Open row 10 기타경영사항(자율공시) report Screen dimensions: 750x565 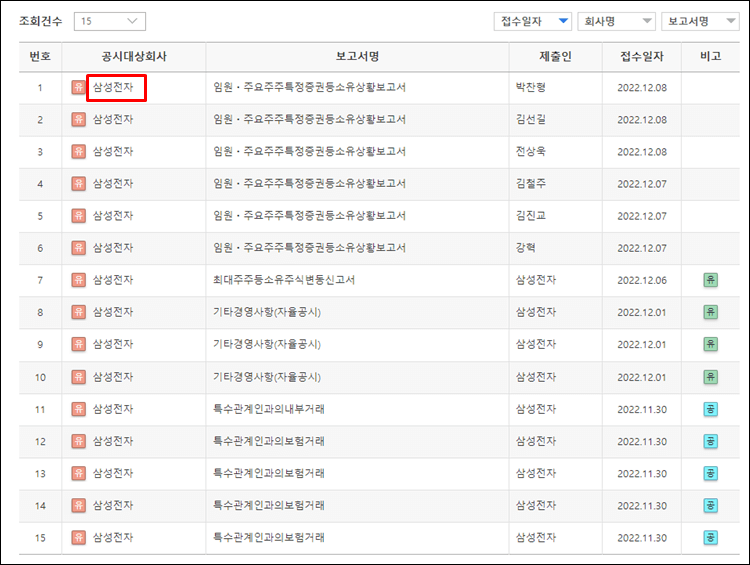(267, 377)
